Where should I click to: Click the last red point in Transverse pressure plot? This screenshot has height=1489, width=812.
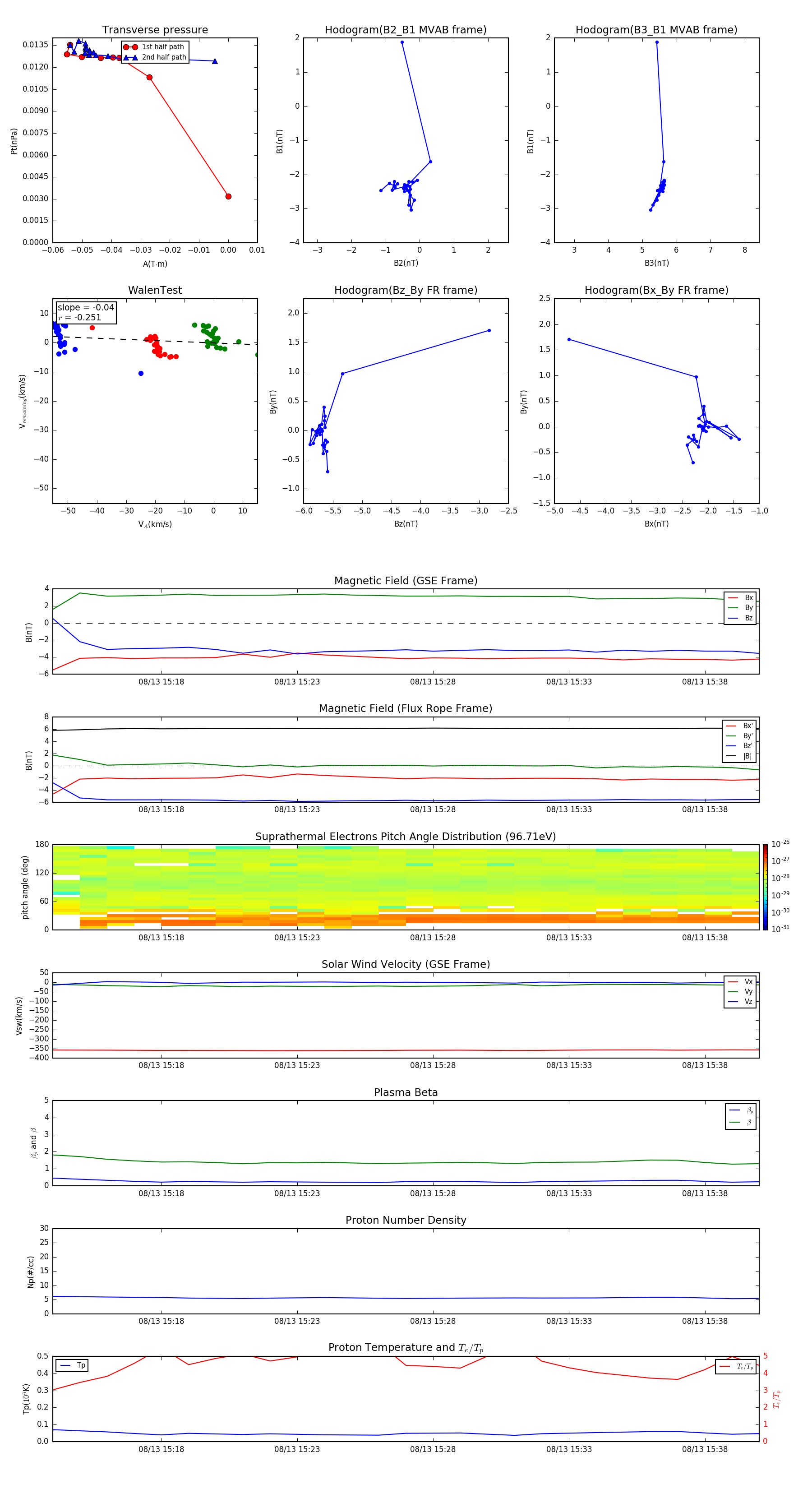pos(228,197)
